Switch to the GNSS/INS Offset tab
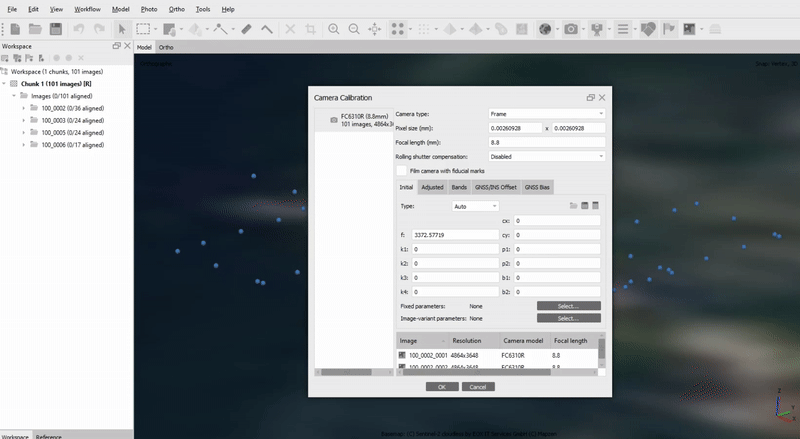 click(496, 187)
